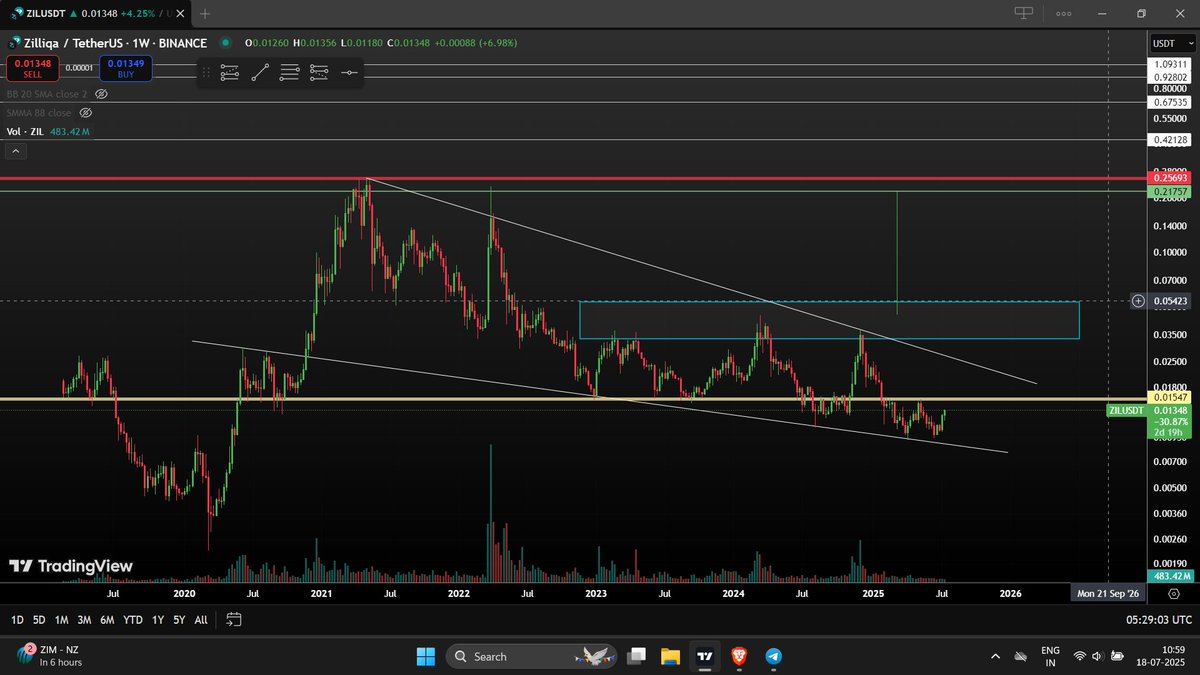Click the Vol · ZIL indicator legend
This screenshot has height=675, width=1200.
pos(48,132)
